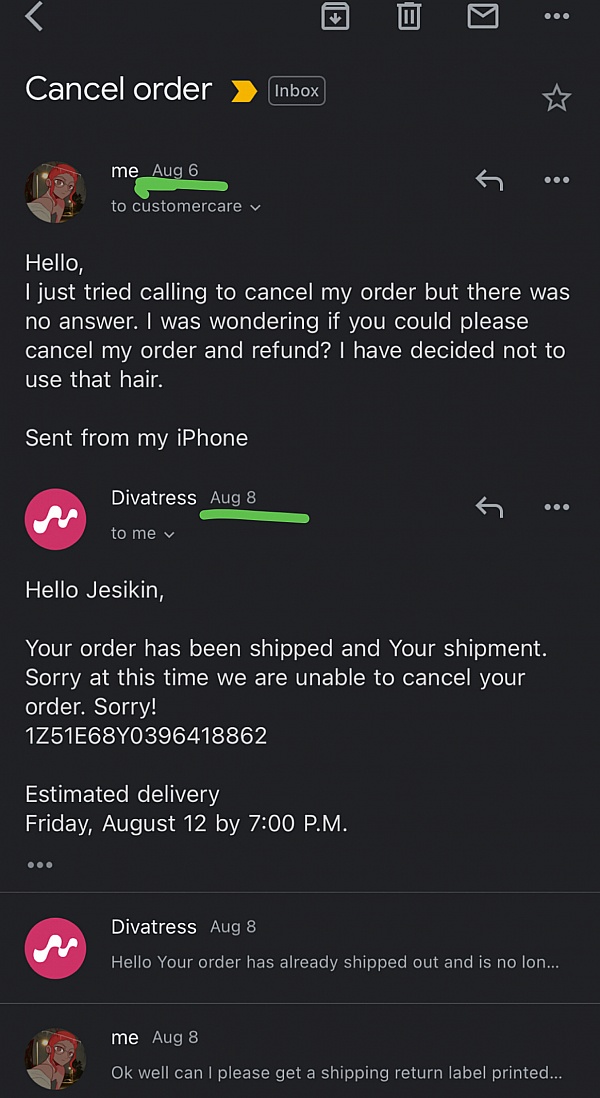Click the Inbox label tag
Image resolution: width=600 pixels, height=1098 pixels.
pyautogui.click(x=297, y=91)
